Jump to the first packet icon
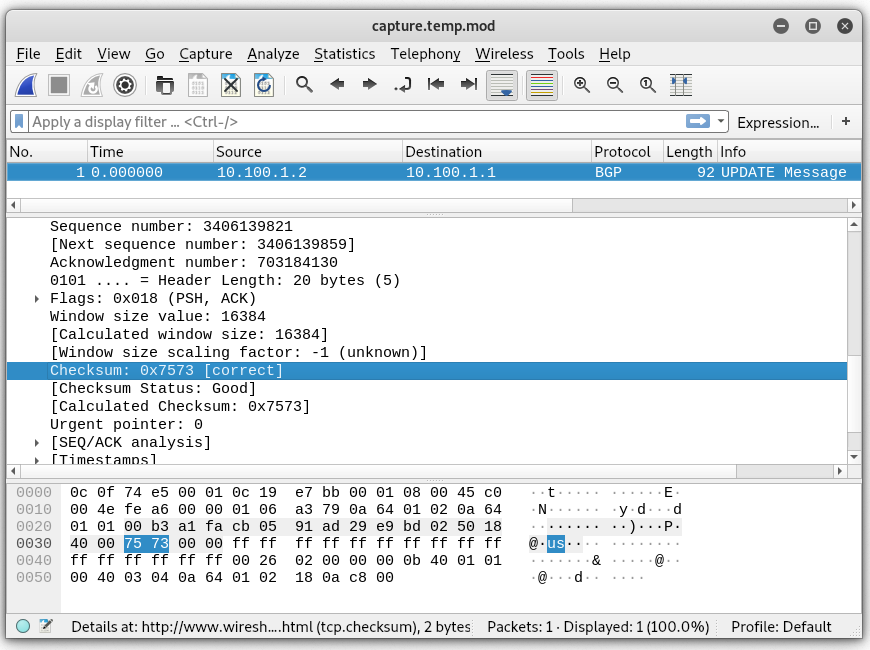The image size is (870, 650). pyautogui.click(x=436, y=85)
